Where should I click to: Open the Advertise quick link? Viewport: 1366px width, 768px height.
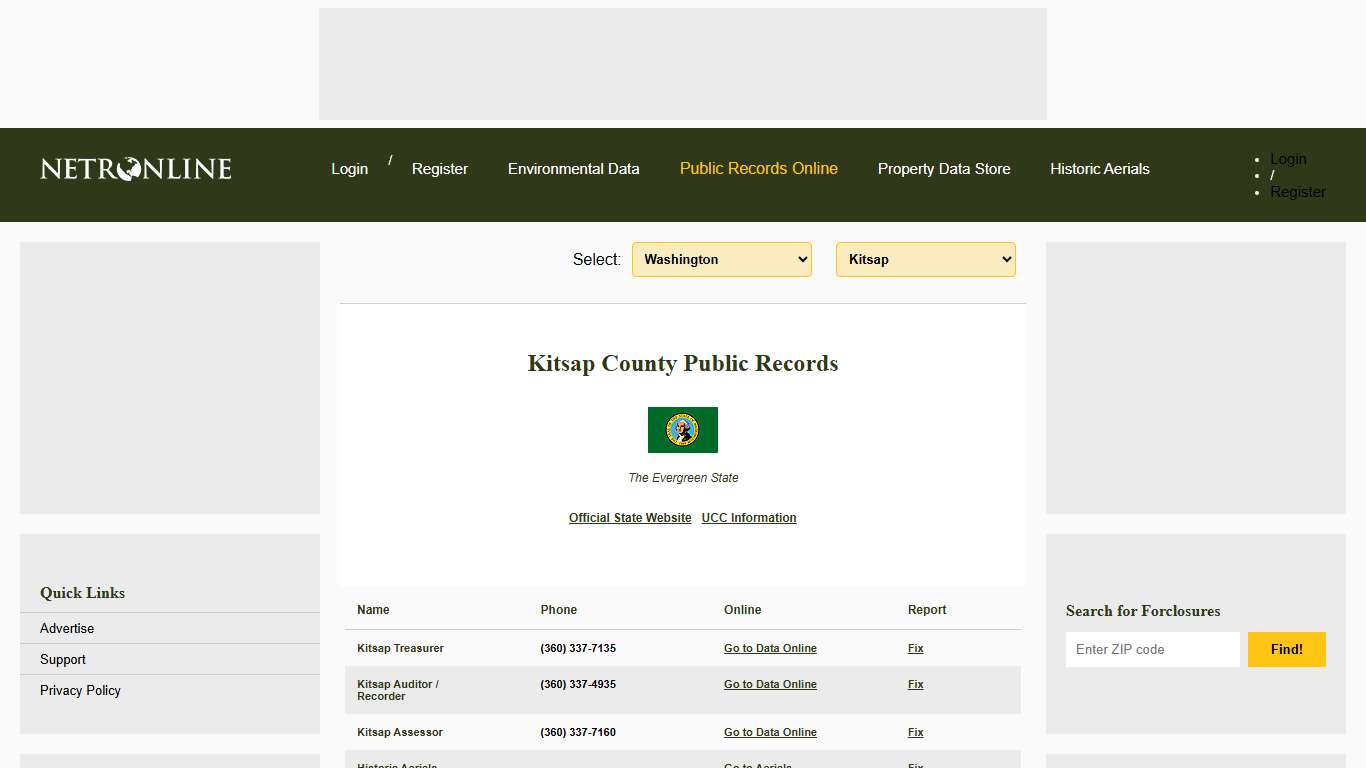[66, 628]
